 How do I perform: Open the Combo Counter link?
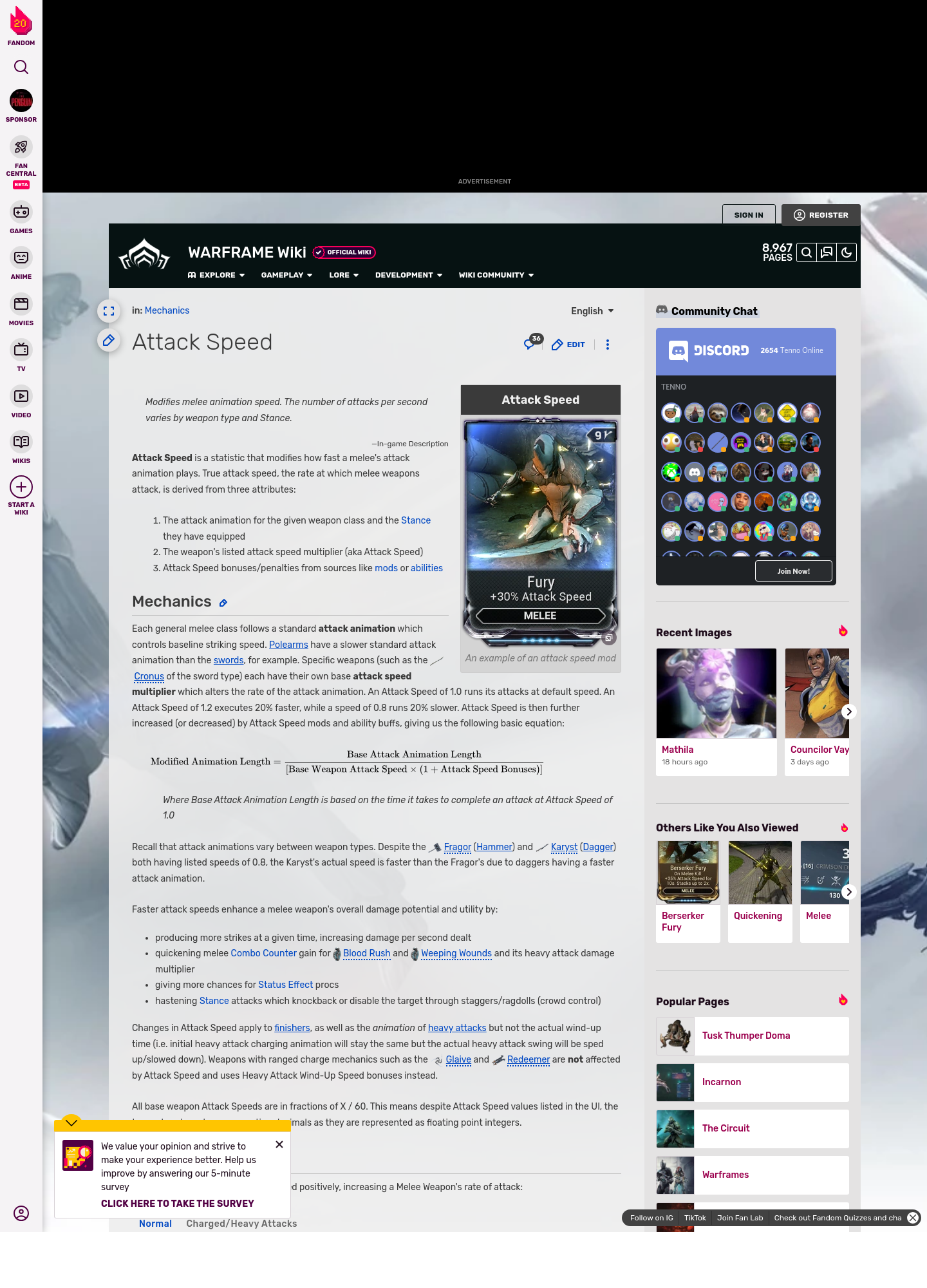263,953
